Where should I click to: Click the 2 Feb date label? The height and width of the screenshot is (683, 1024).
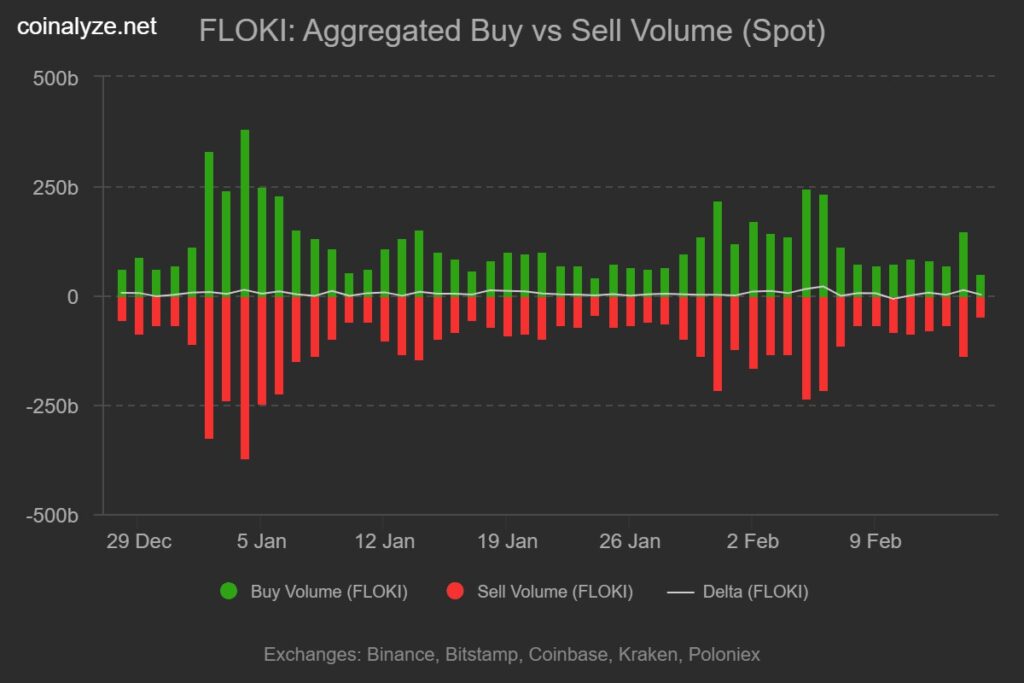[752, 542]
